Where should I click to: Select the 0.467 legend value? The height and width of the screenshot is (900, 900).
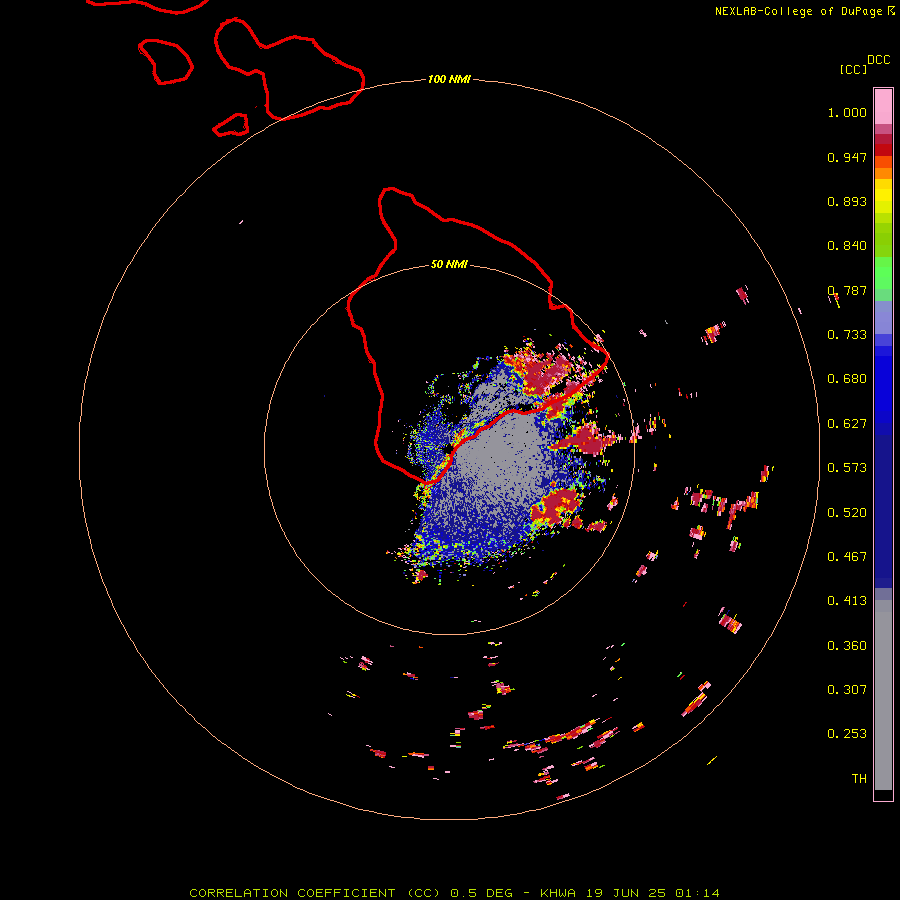847,557
